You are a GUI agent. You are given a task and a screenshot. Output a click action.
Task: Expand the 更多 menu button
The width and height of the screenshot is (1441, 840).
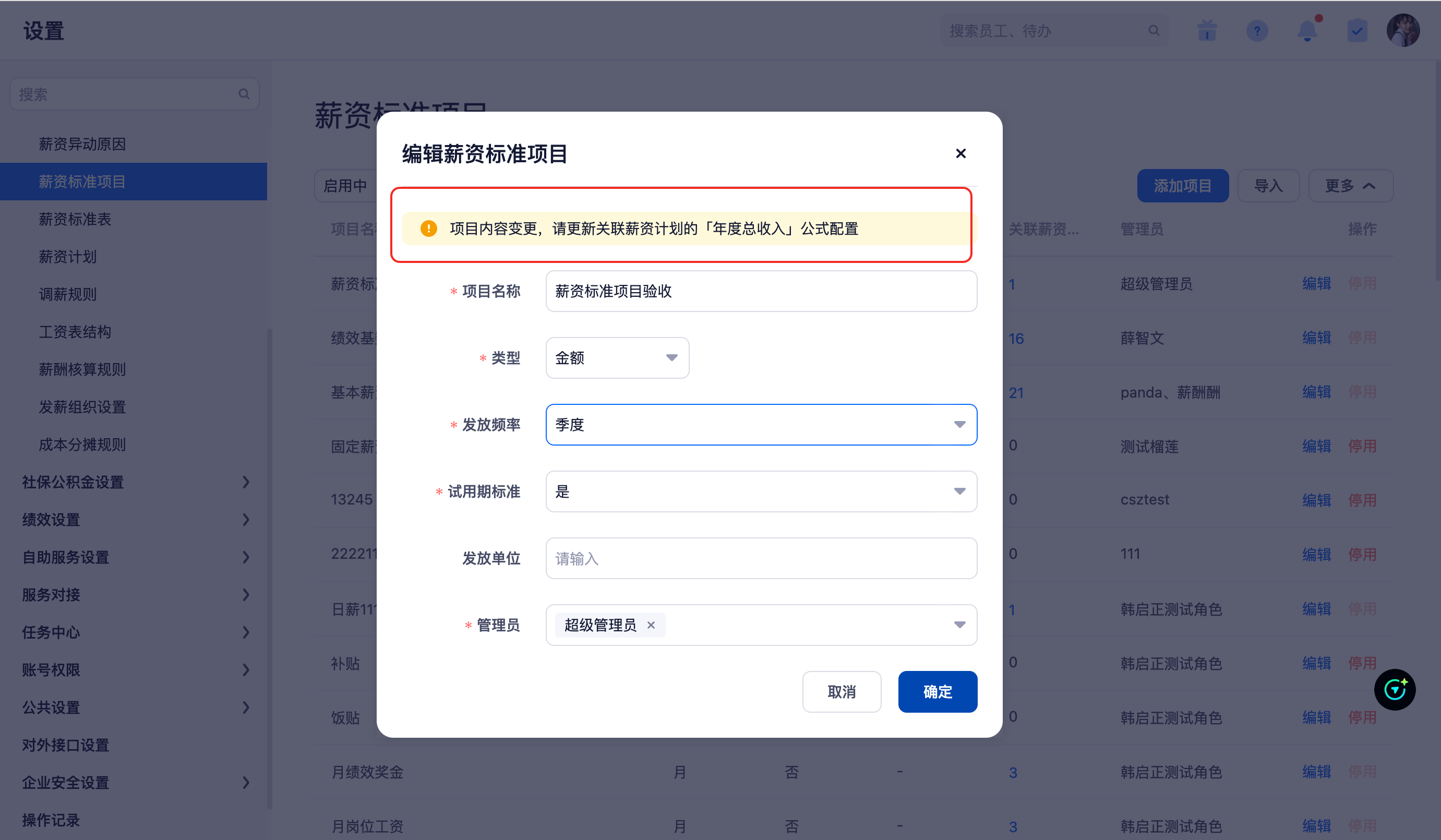coord(1351,186)
